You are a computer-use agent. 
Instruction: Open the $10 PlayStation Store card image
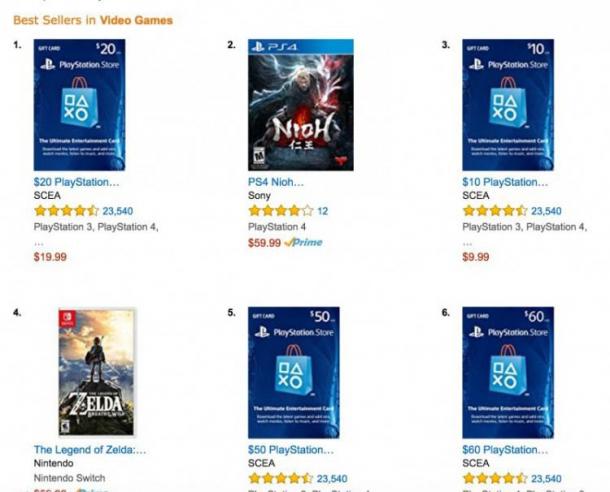tap(508, 105)
